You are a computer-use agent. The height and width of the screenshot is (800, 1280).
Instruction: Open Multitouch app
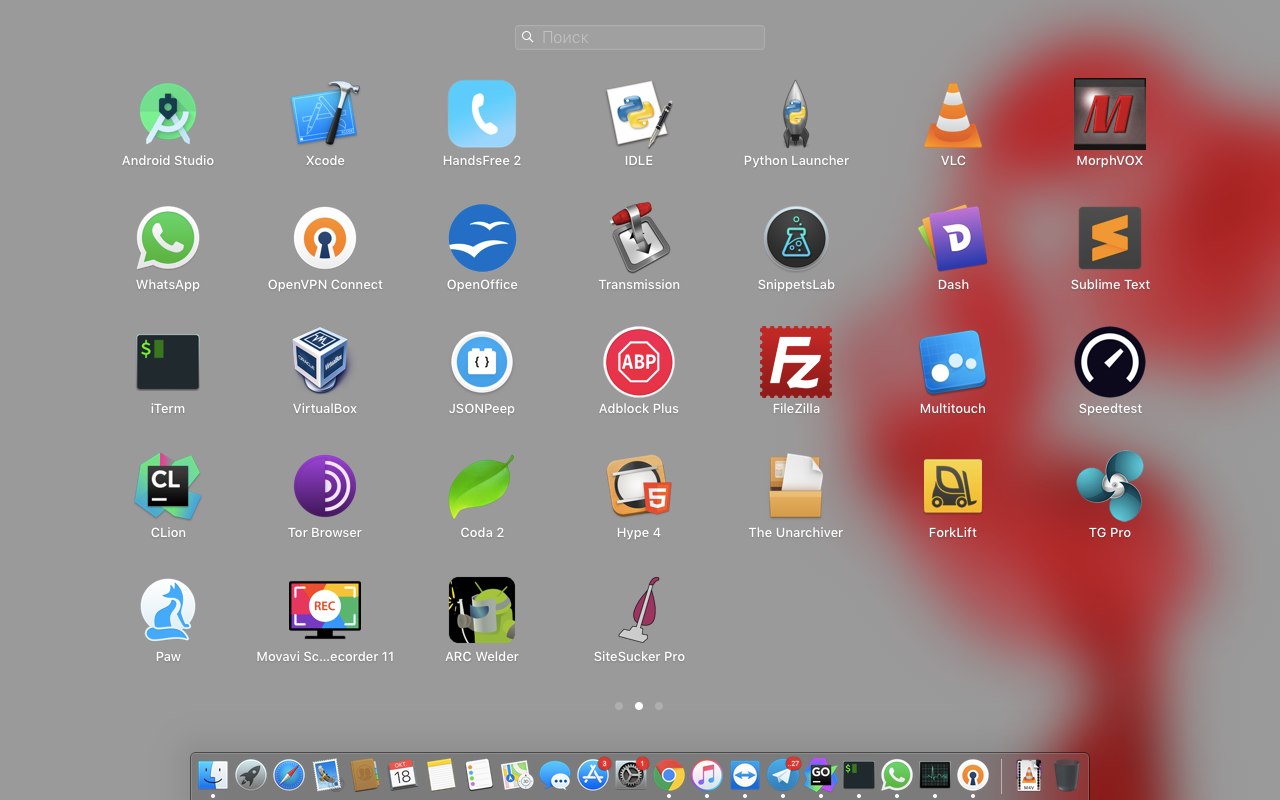[x=953, y=362]
